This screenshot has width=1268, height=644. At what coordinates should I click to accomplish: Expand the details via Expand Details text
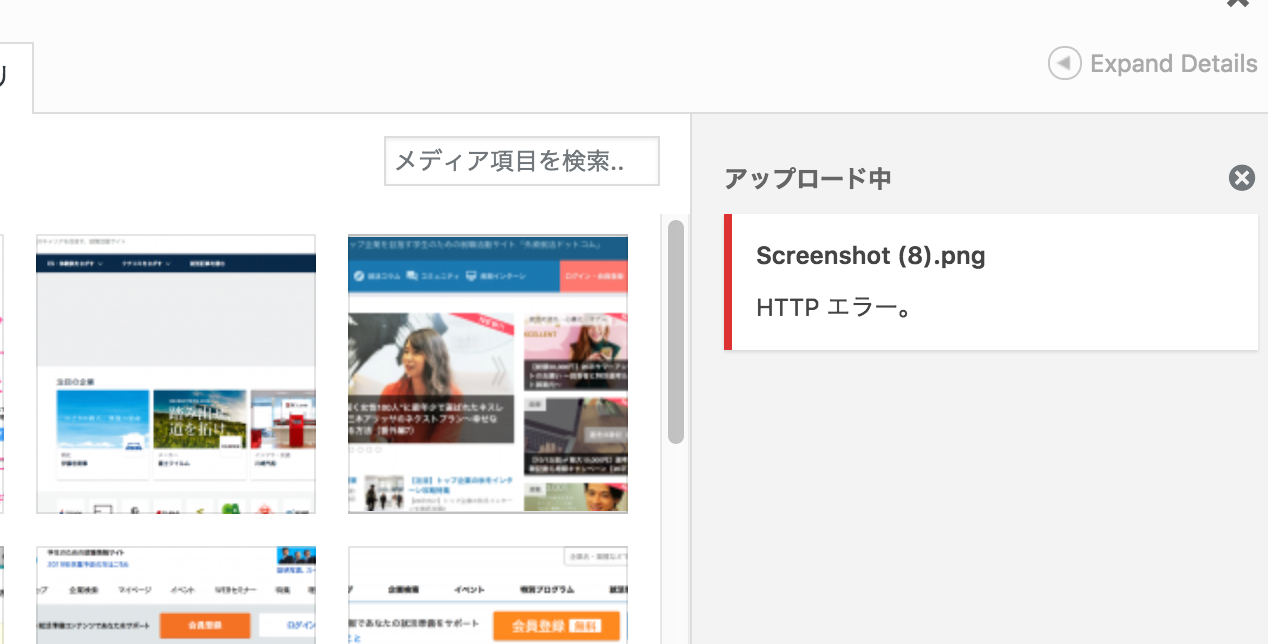coord(1173,64)
